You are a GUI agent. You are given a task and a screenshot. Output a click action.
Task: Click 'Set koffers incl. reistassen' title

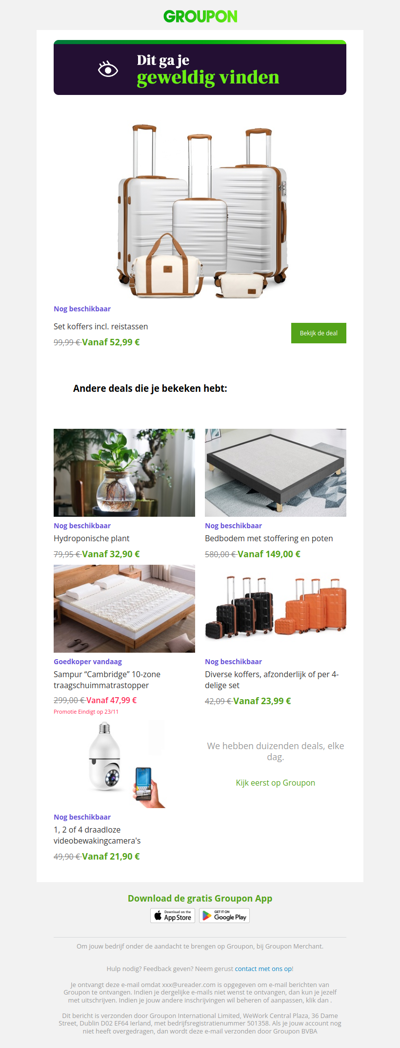[x=101, y=327]
